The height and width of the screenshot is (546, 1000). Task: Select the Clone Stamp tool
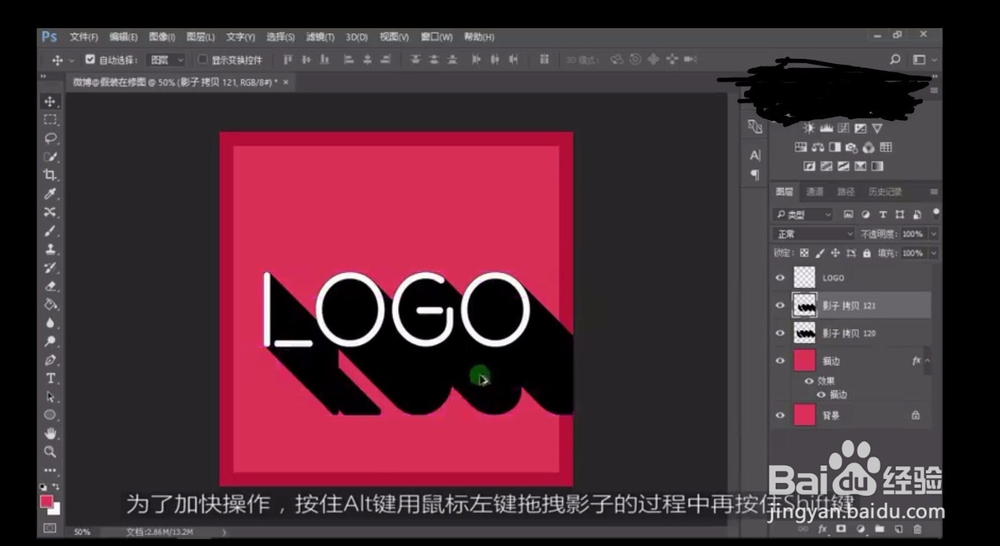[50, 249]
